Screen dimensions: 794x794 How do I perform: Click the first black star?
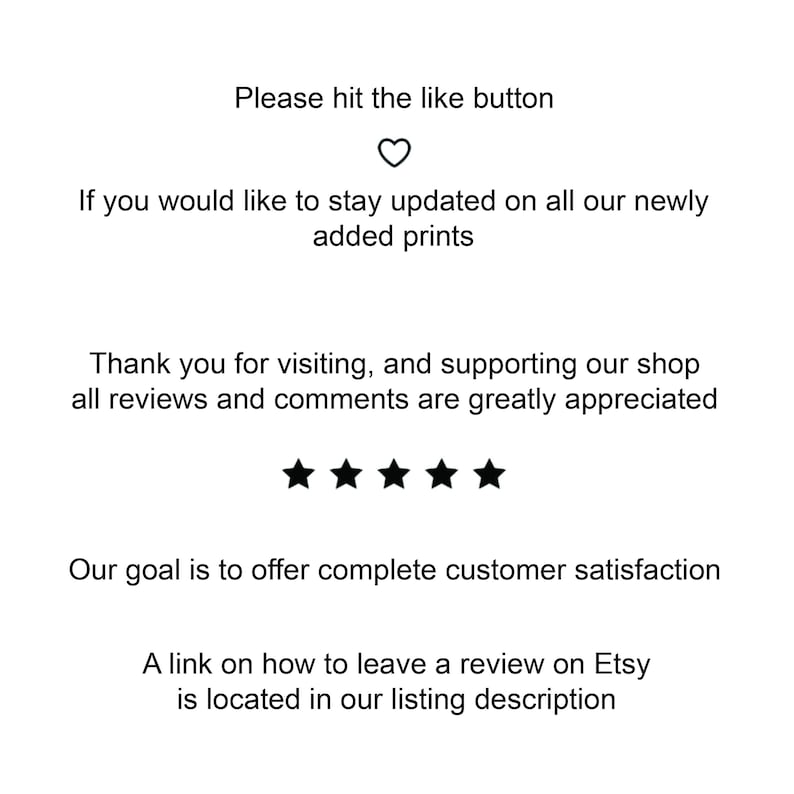pyautogui.click(x=299, y=474)
